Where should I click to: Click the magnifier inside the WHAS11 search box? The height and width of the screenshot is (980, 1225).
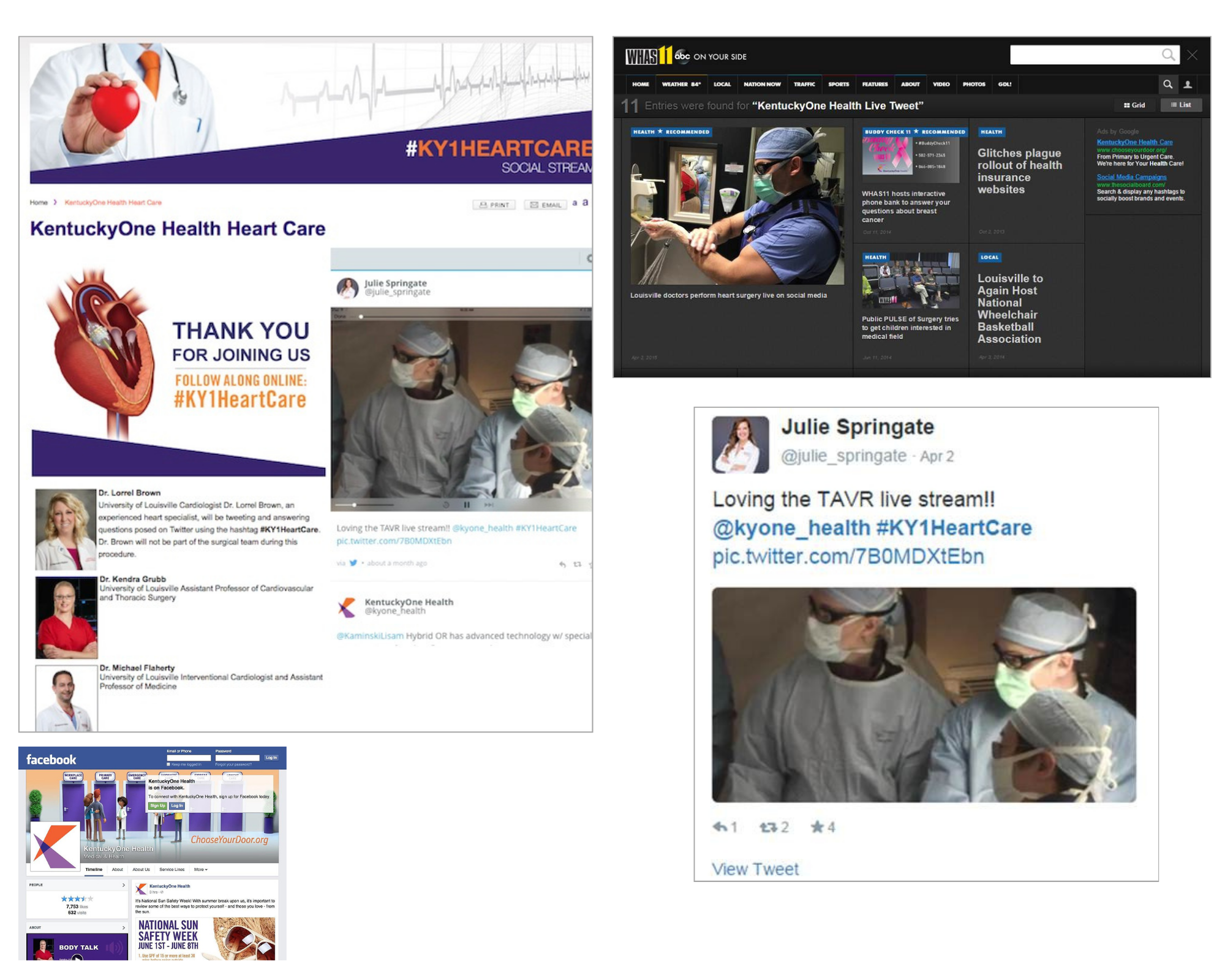pyautogui.click(x=1168, y=55)
